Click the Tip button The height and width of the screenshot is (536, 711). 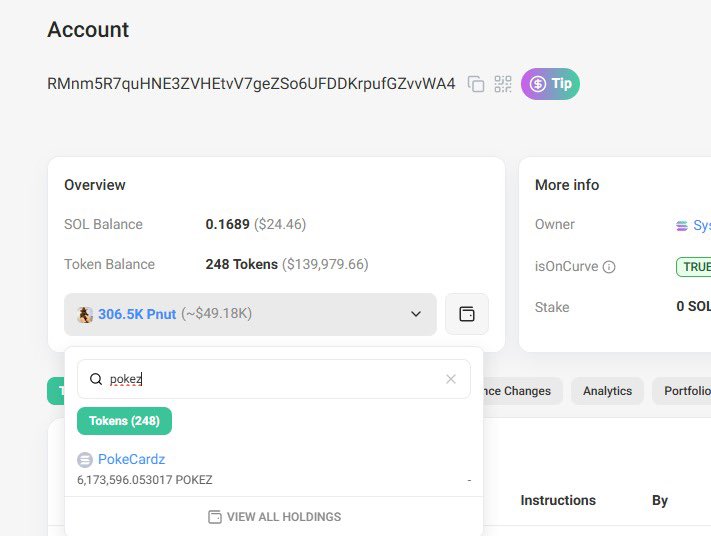coord(550,84)
